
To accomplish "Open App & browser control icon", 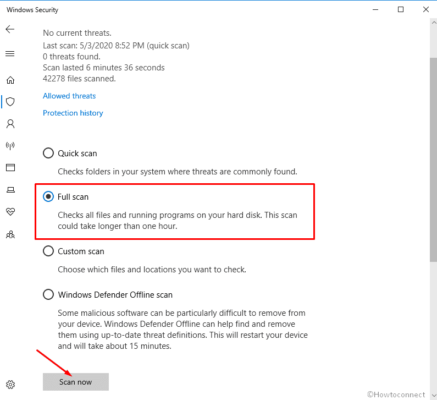I will pyautogui.click(x=10, y=167).
